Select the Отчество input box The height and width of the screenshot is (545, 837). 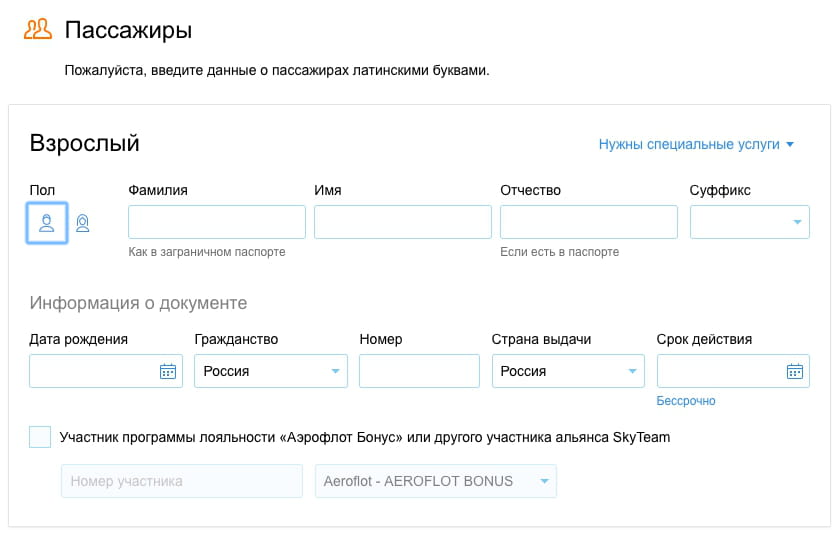point(588,222)
